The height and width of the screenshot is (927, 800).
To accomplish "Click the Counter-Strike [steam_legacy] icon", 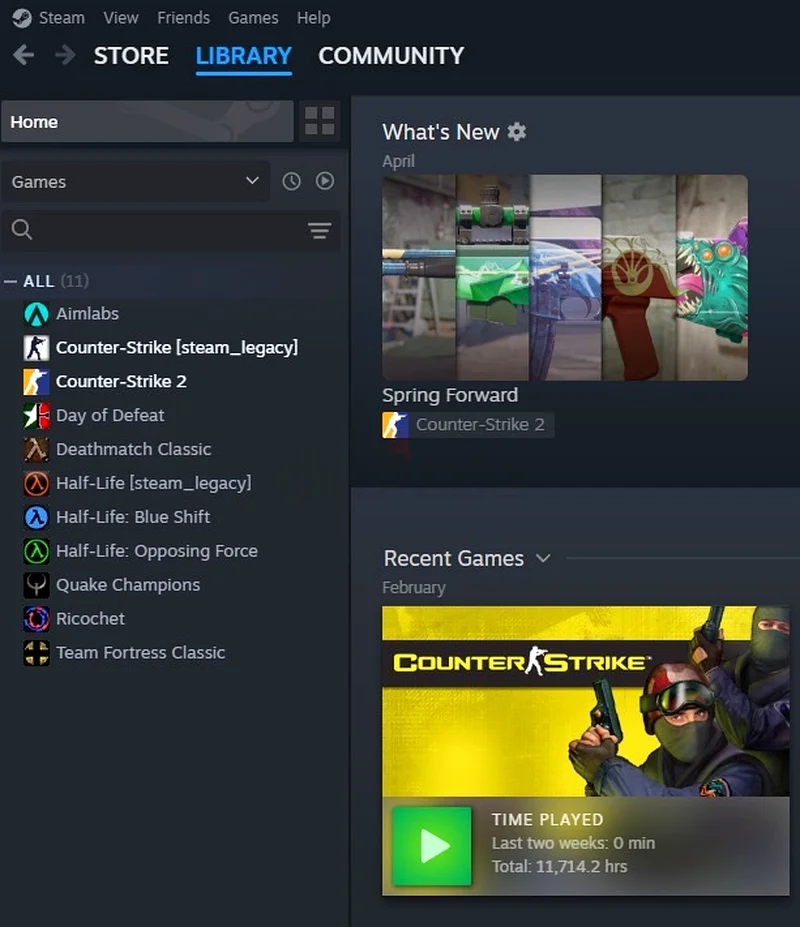I will pos(36,348).
